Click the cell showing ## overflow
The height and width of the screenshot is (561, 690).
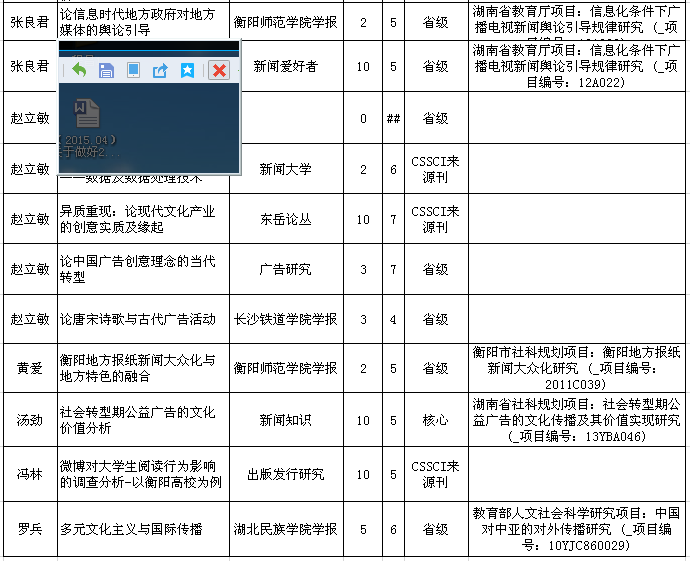(x=393, y=118)
